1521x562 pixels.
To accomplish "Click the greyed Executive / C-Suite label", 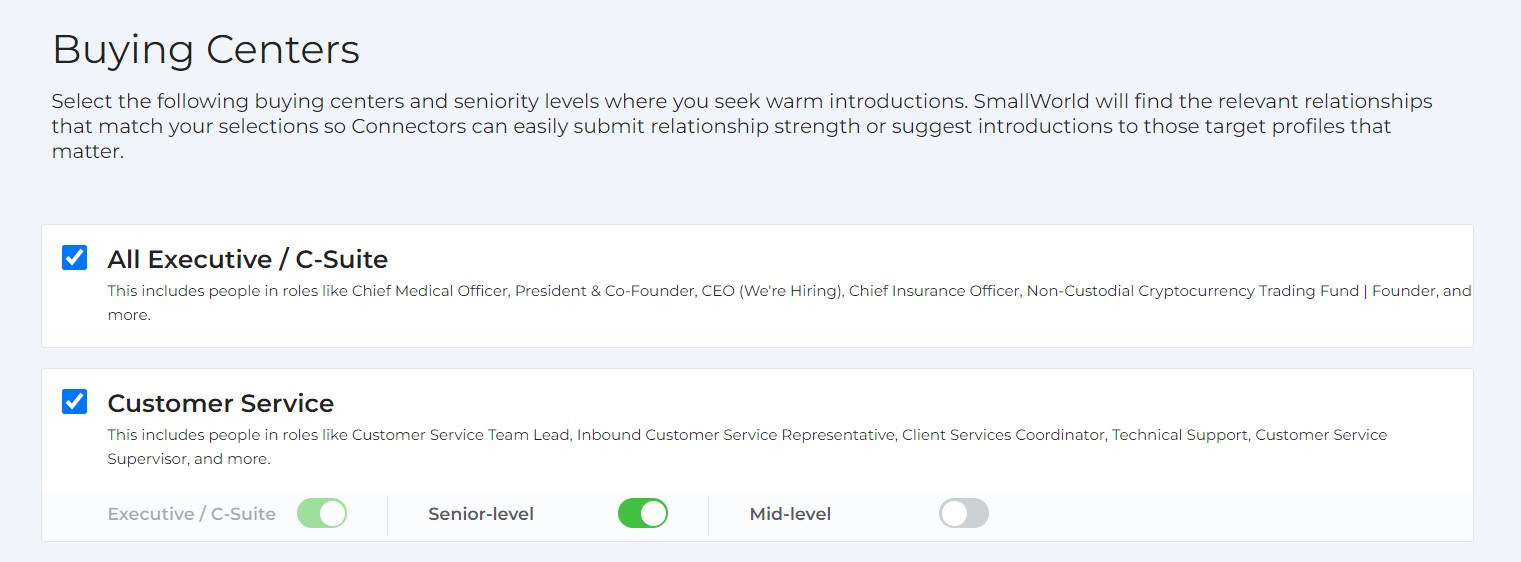I will [x=191, y=514].
